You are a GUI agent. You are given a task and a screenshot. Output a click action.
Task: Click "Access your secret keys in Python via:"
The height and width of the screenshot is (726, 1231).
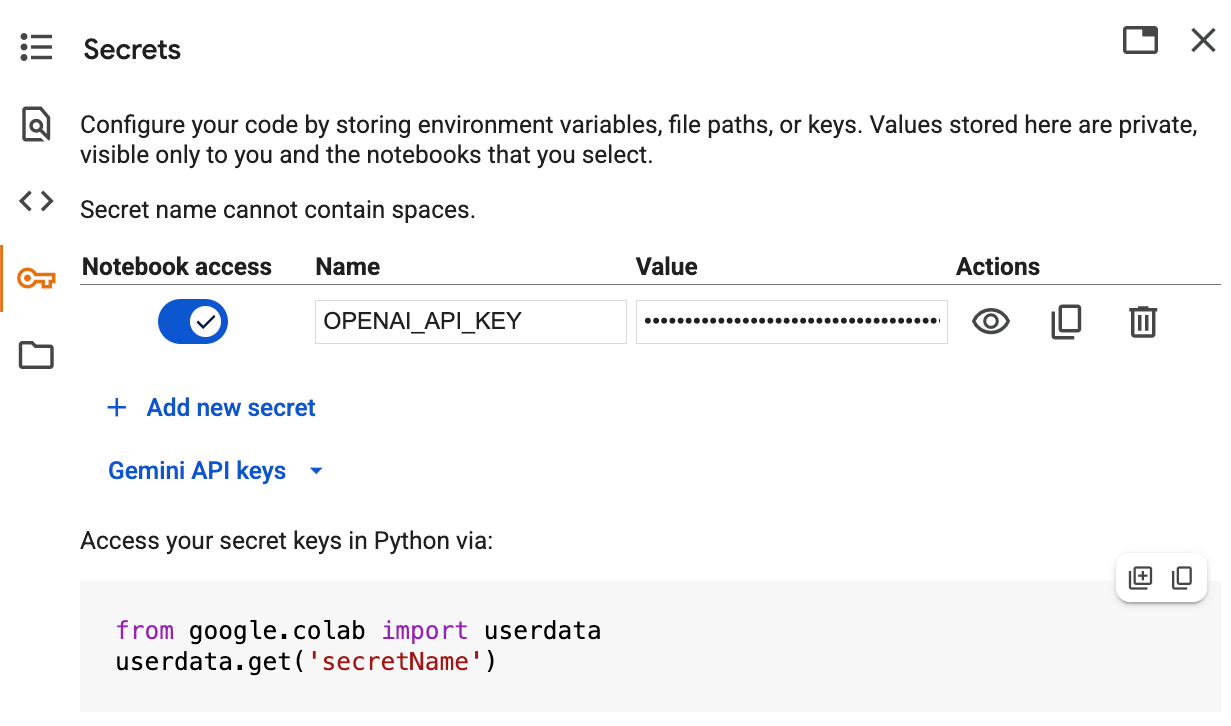click(286, 541)
